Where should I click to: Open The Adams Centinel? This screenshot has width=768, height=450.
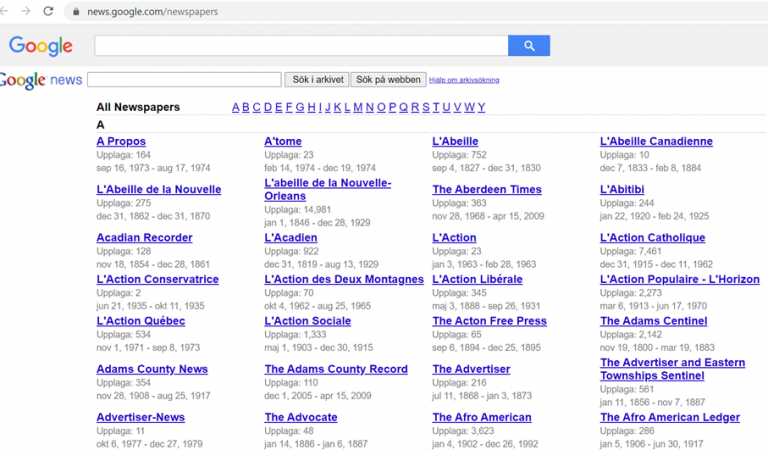654,321
